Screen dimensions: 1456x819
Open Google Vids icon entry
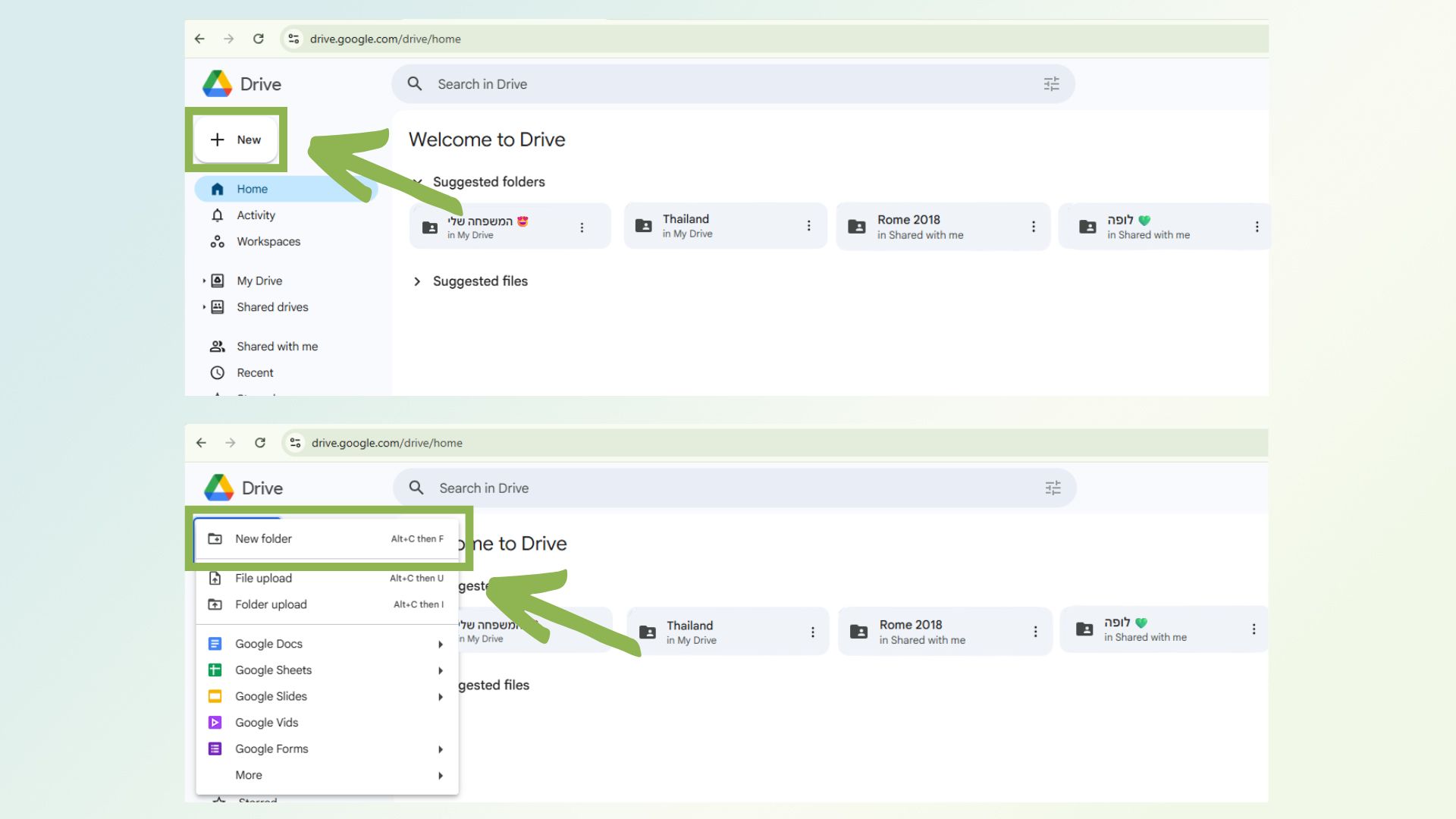click(x=215, y=723)
